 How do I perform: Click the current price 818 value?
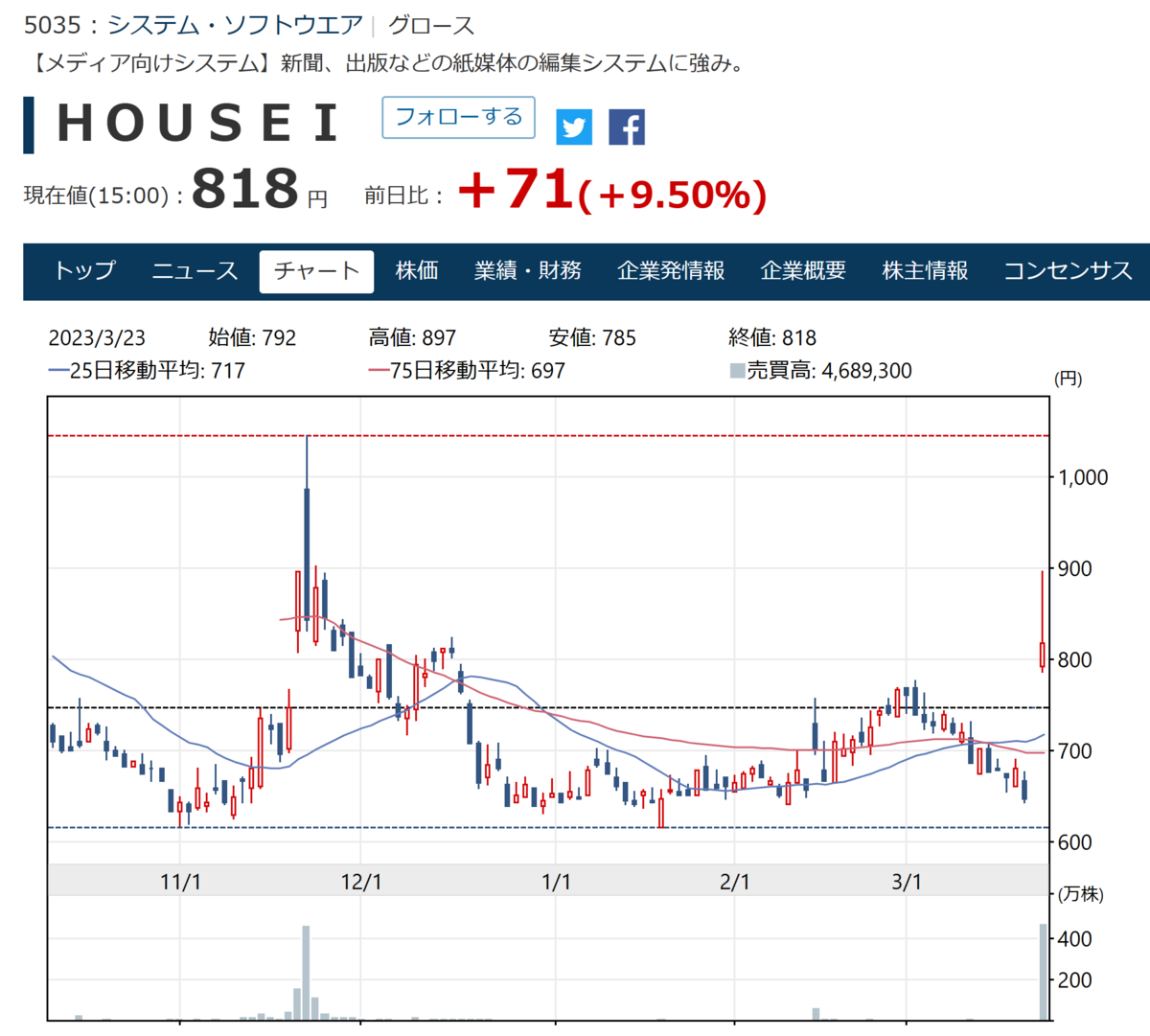pyautogui.click(x=246, y=188)
